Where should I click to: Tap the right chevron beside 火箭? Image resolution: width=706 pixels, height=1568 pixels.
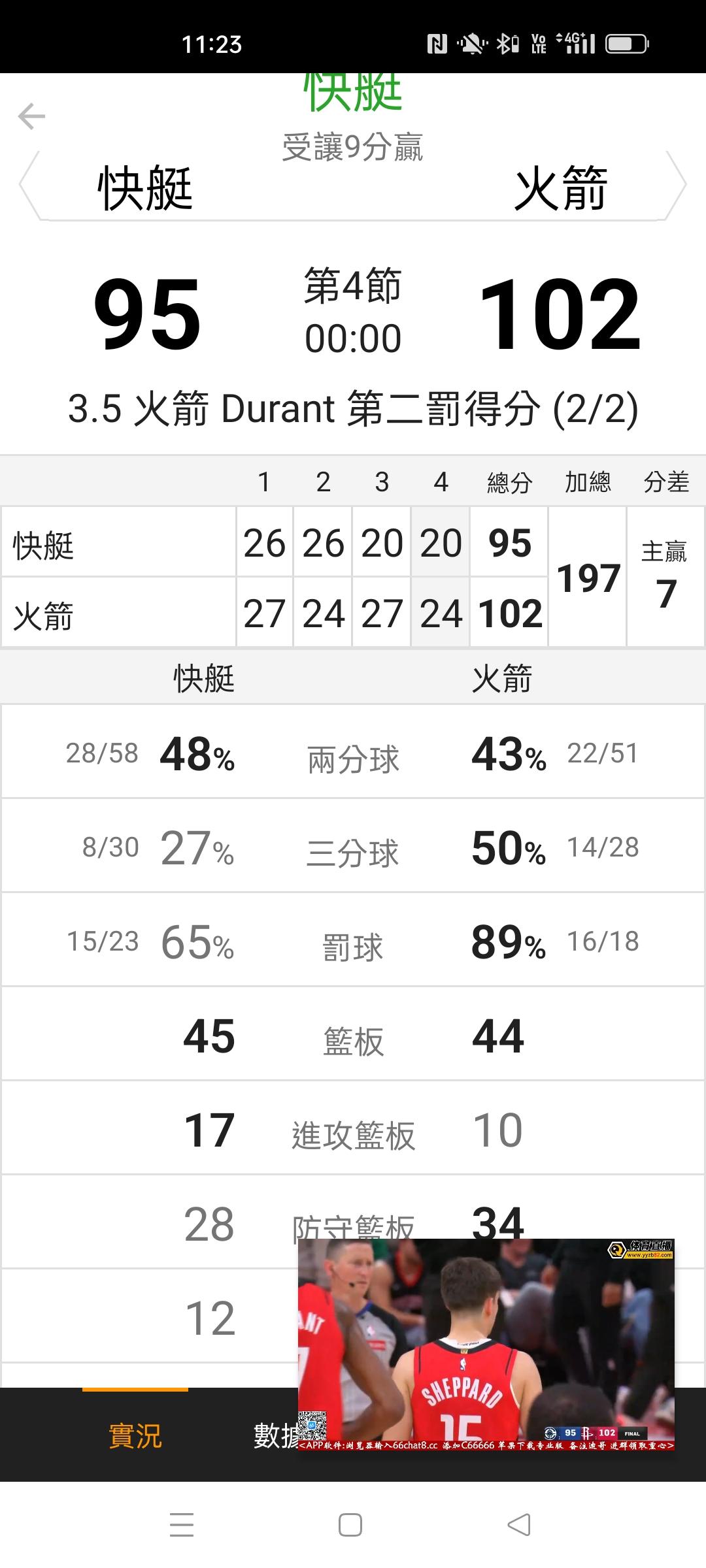coord(676,186)
